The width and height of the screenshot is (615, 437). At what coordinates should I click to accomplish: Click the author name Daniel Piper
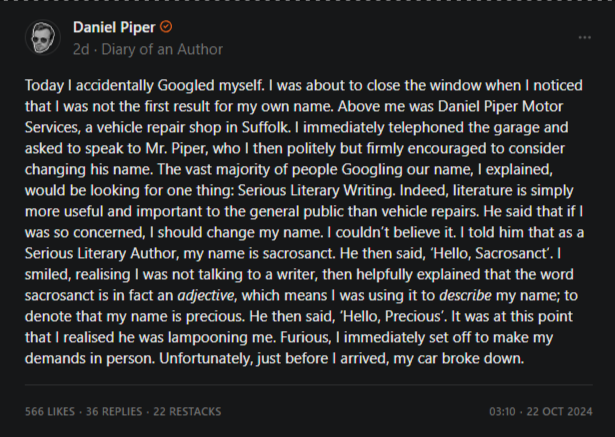[114, 27]
